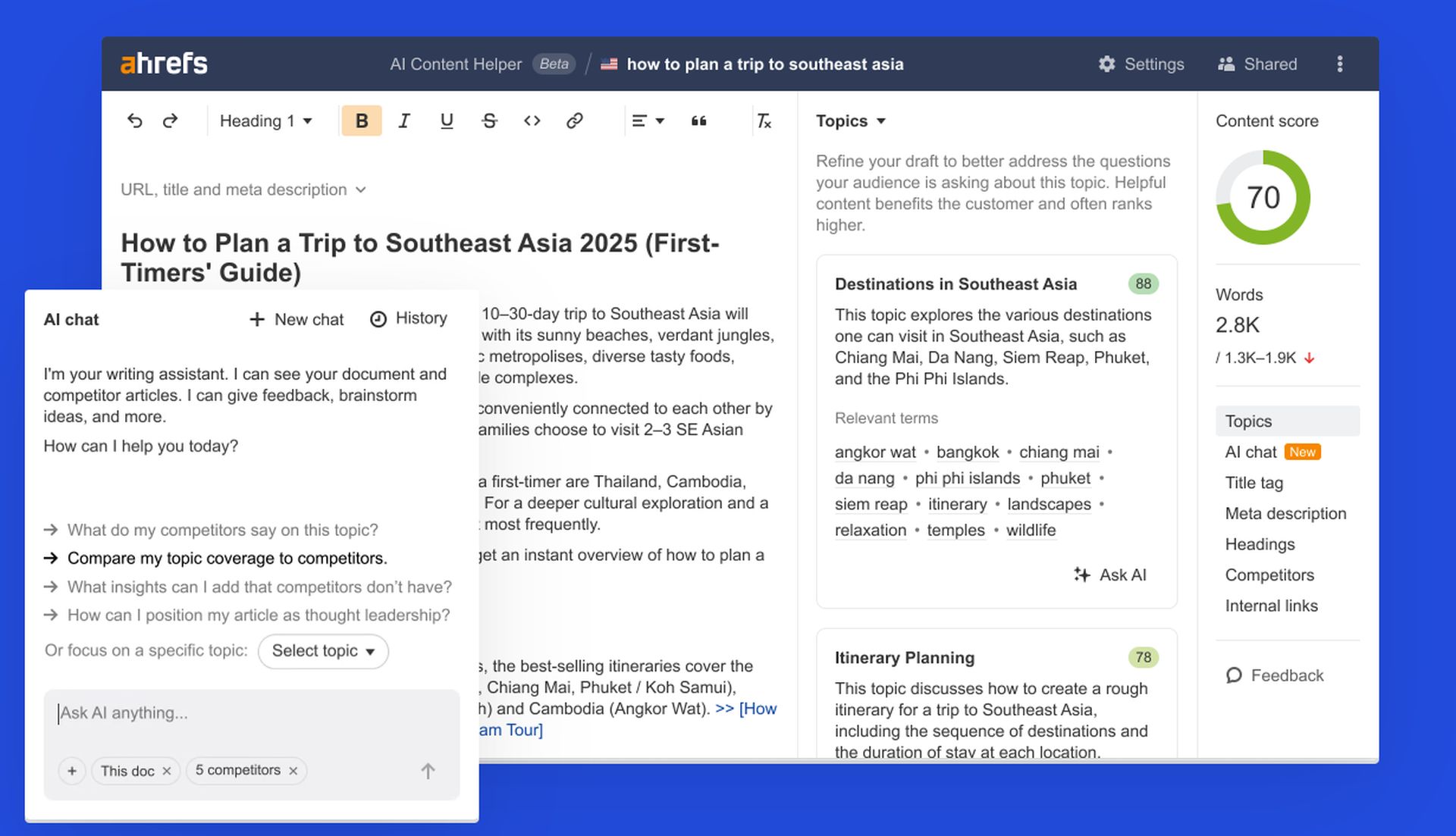Screen dimensions: 1456x836
Task: Open the text alignment dropdown
Action: [648, 121]
